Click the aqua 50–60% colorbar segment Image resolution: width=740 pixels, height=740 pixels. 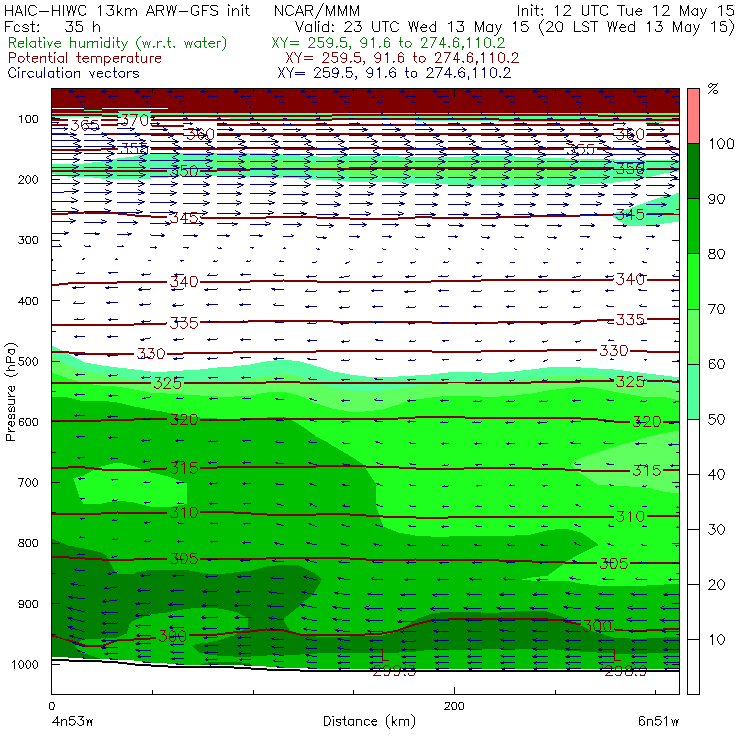pos(693,392)
